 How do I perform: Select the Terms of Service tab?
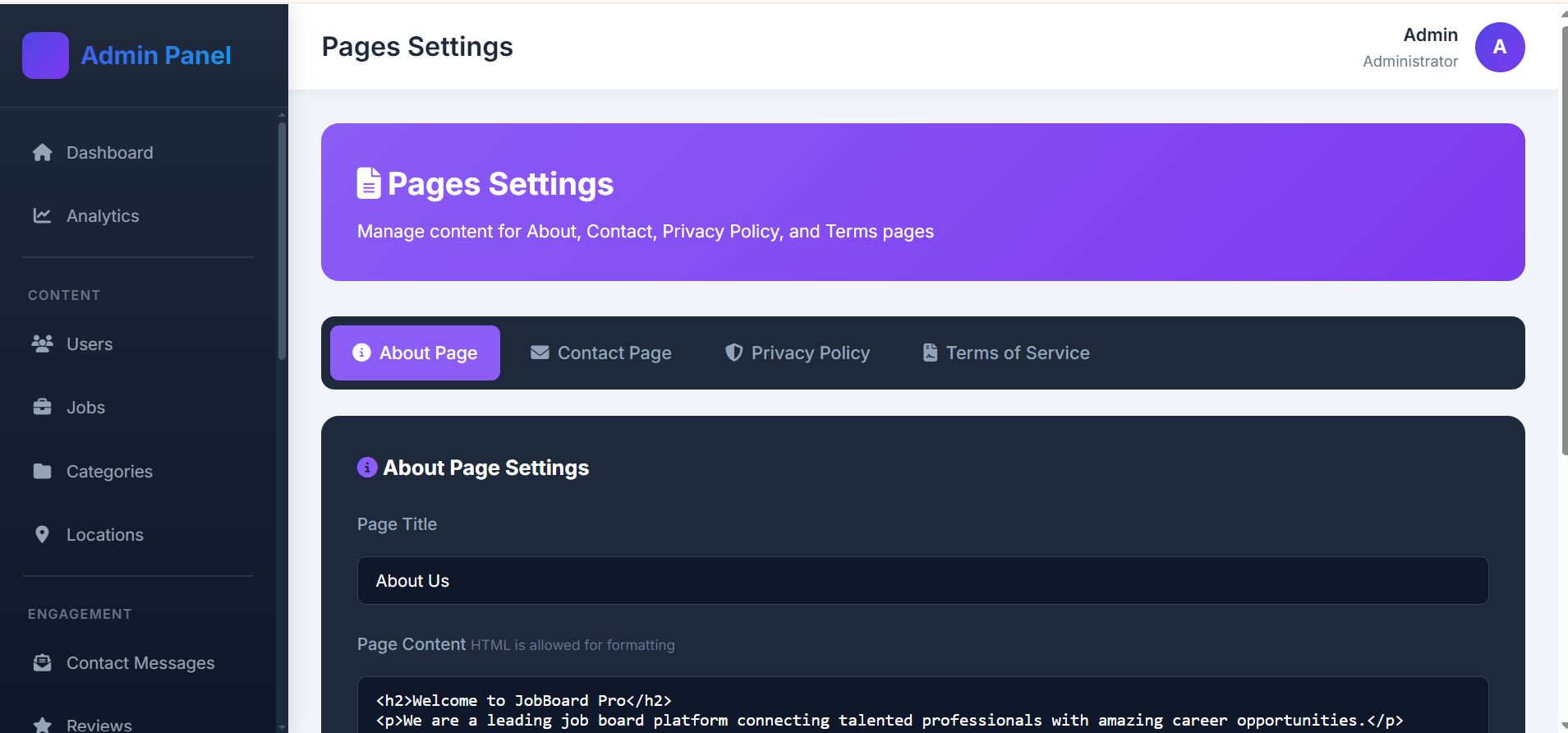coord(1005,353)
